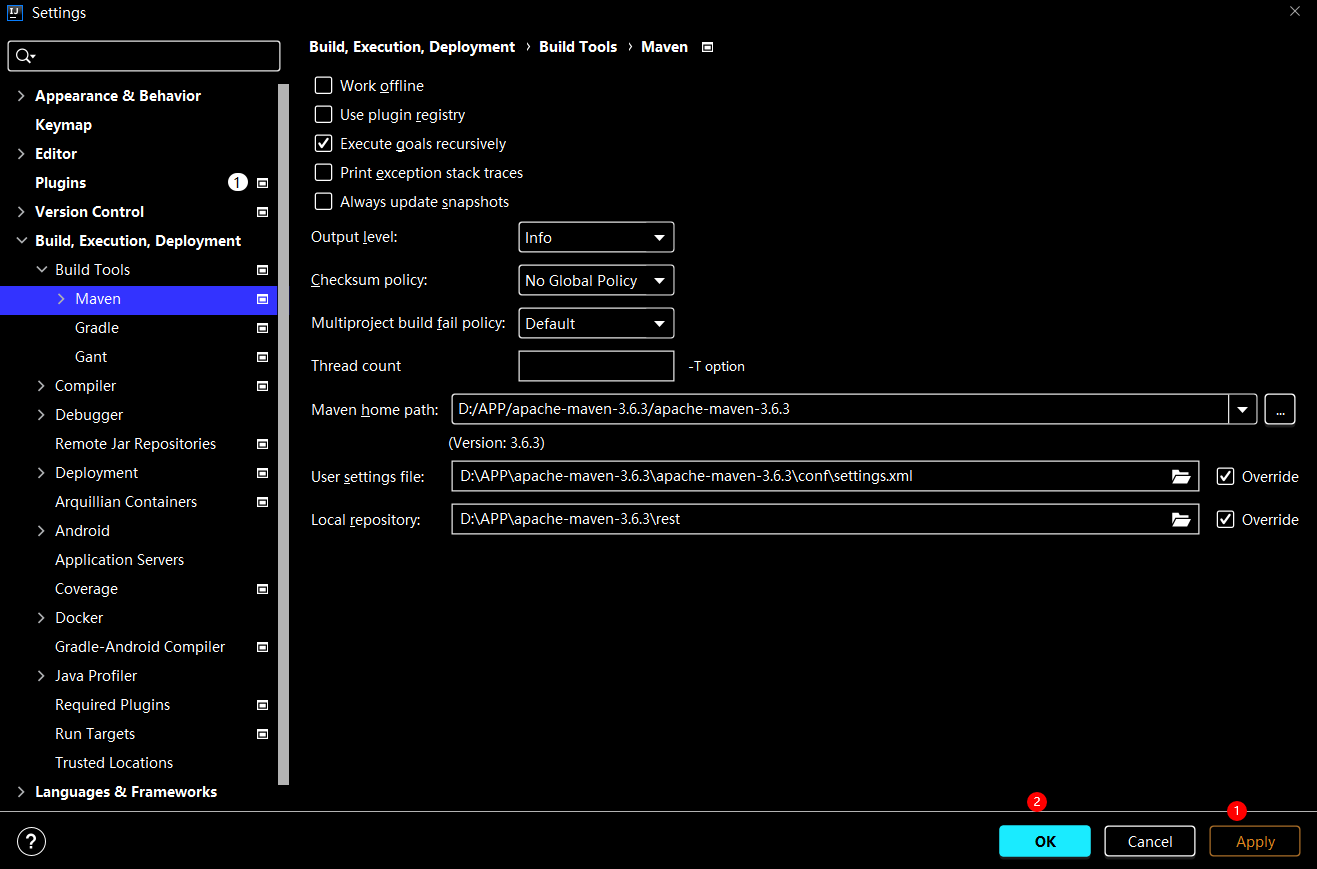Viewport: 1317px width, 869px height.
Task: Expand the Version Control node
Action: pyautogui.click(x=21, y=212)
